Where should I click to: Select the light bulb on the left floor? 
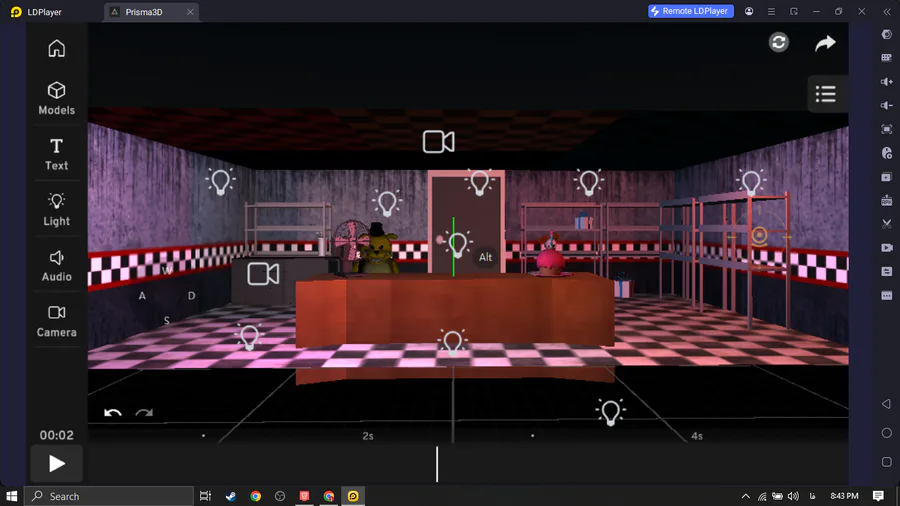pos(249,337)
